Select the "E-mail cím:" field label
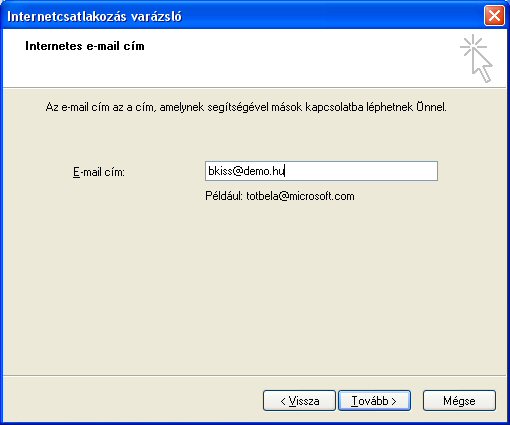The width and height of the screenshot is (510, 425). coord(99,172)
